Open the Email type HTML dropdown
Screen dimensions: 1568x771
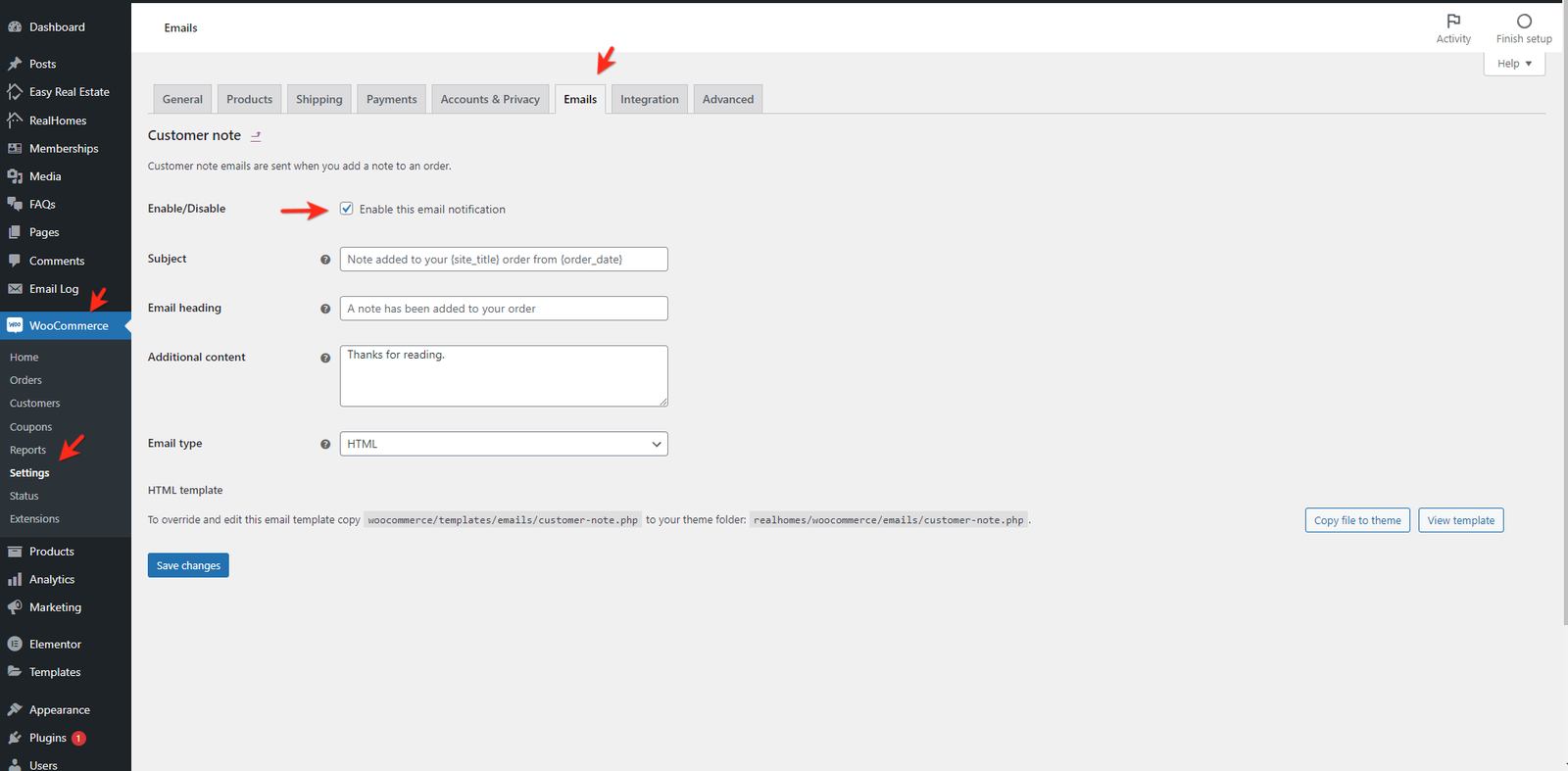click(504, 444)
